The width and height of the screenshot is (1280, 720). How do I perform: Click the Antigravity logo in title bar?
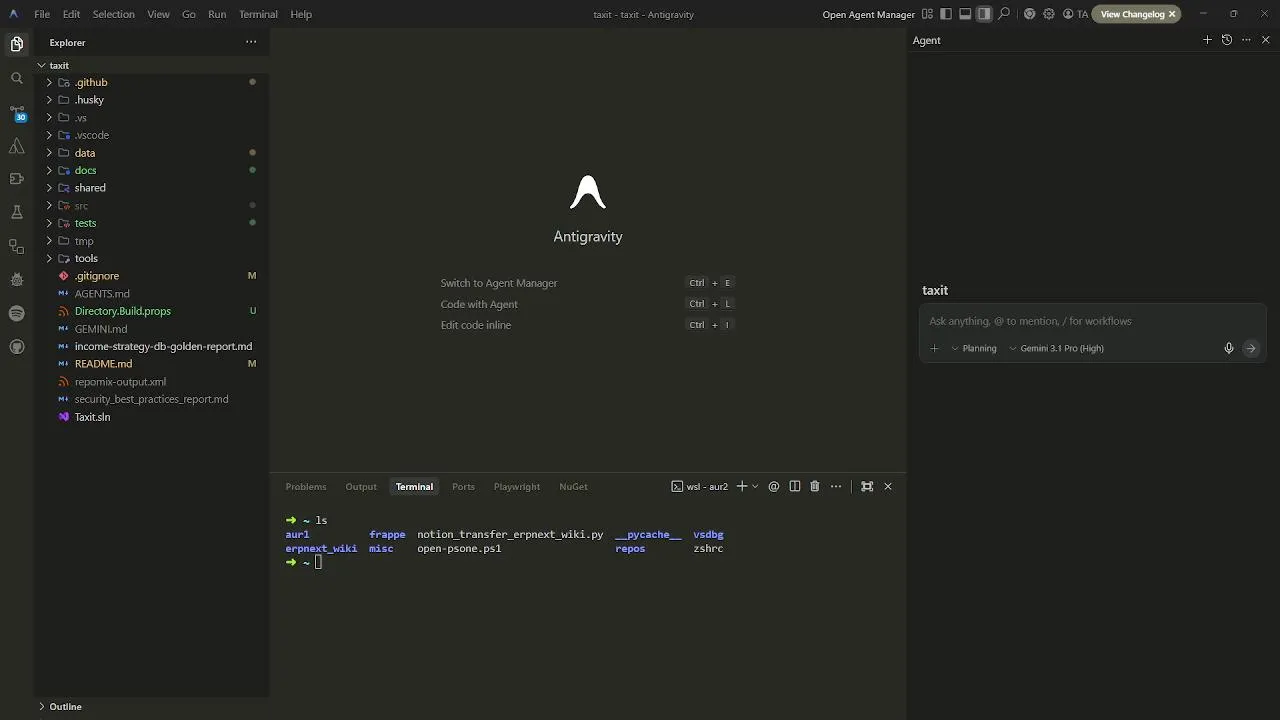(x=13, y=14)
